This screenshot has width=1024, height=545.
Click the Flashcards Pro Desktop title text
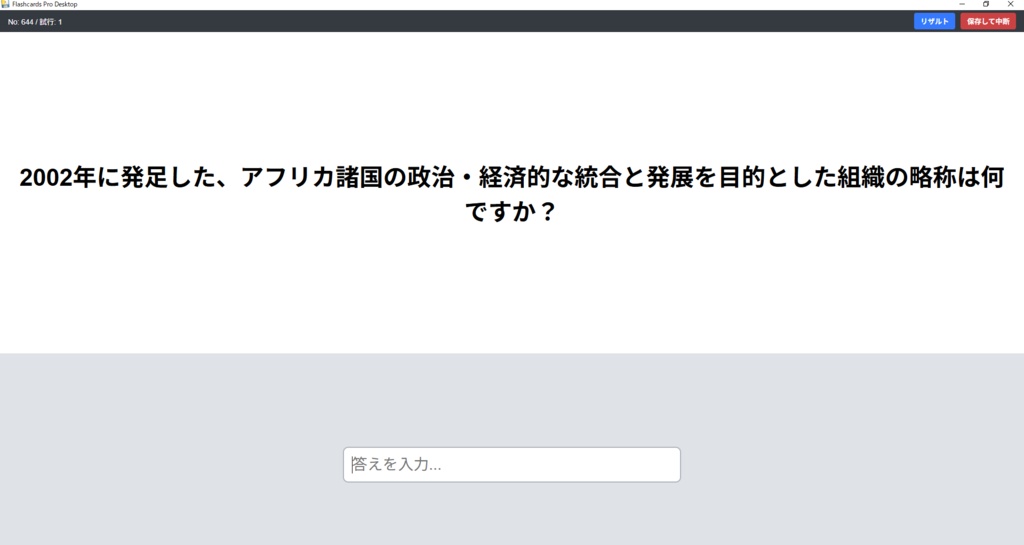coord(44,4)
